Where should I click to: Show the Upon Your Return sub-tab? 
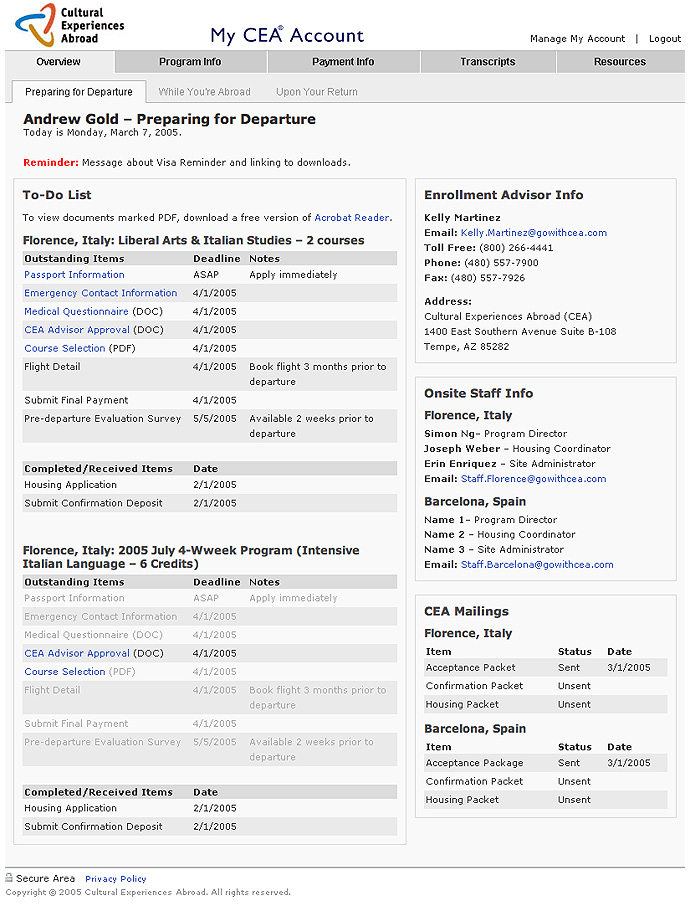317,92
